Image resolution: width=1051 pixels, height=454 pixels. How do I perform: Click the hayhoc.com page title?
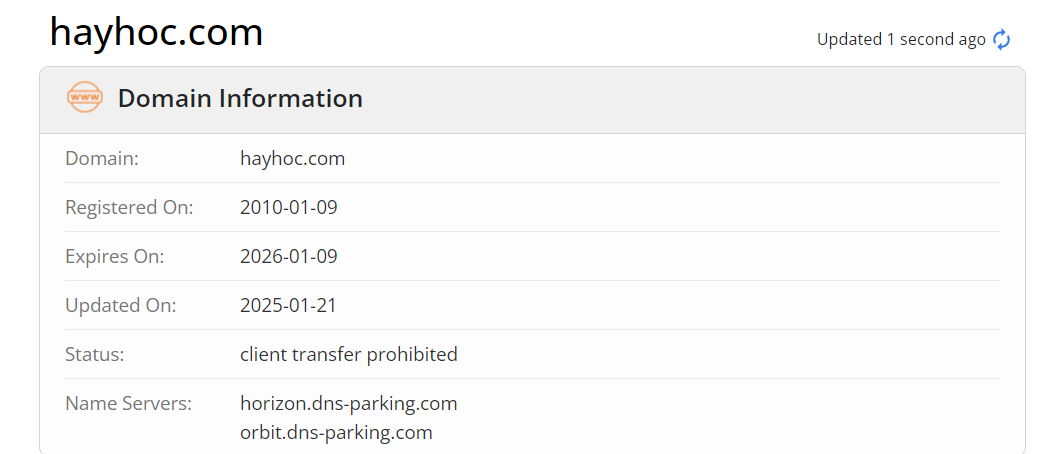pos(157,33)
